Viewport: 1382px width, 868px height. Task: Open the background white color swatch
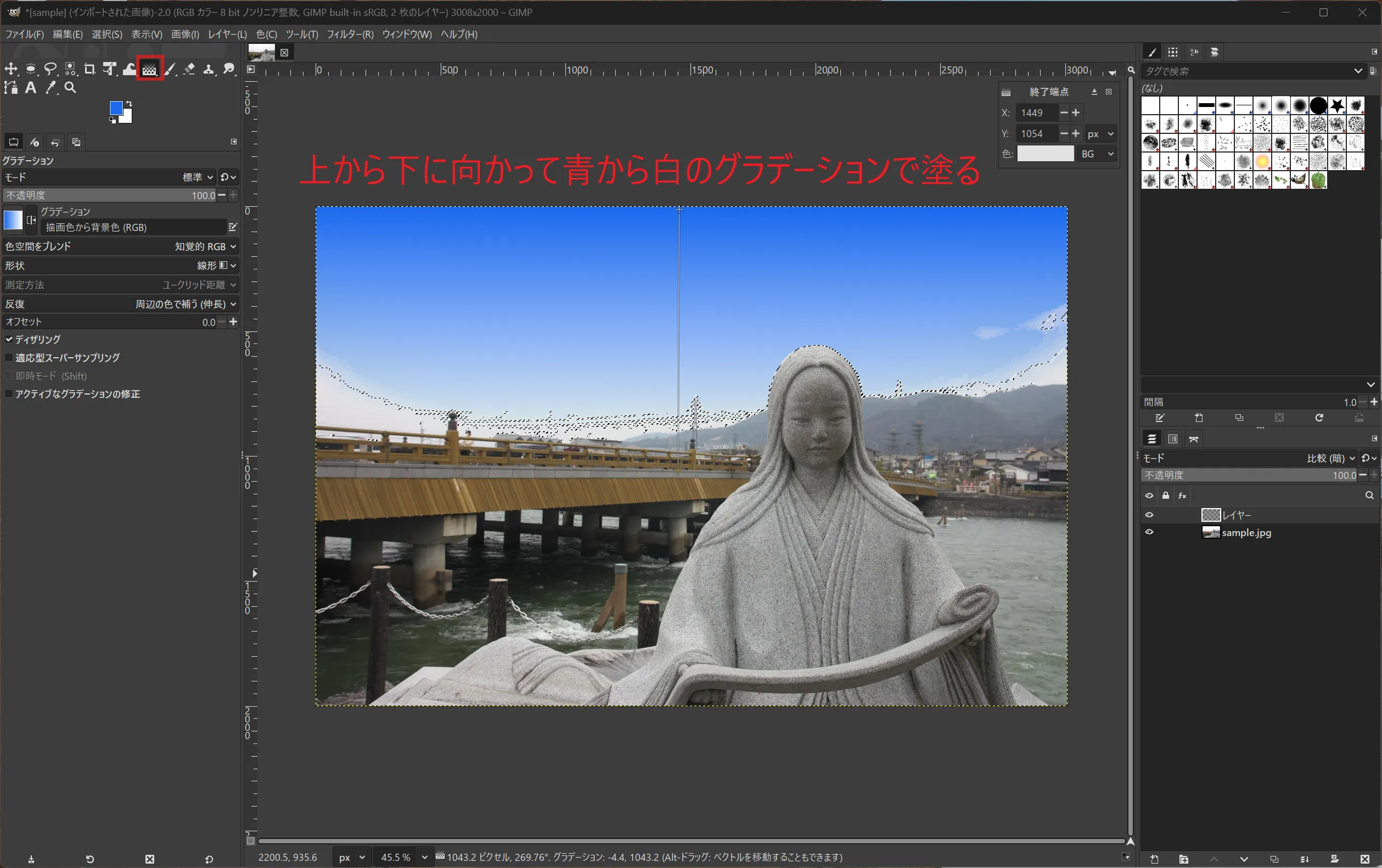click(x=127, y=117)
